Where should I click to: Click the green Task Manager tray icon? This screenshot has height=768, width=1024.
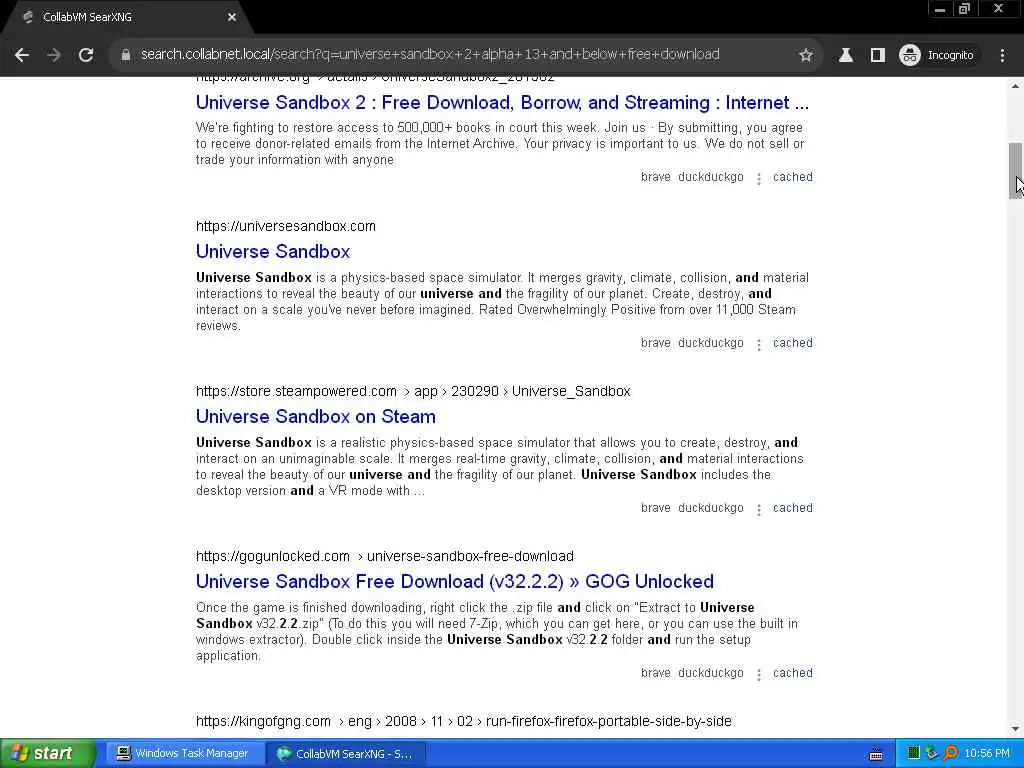[x=914, y=754]
